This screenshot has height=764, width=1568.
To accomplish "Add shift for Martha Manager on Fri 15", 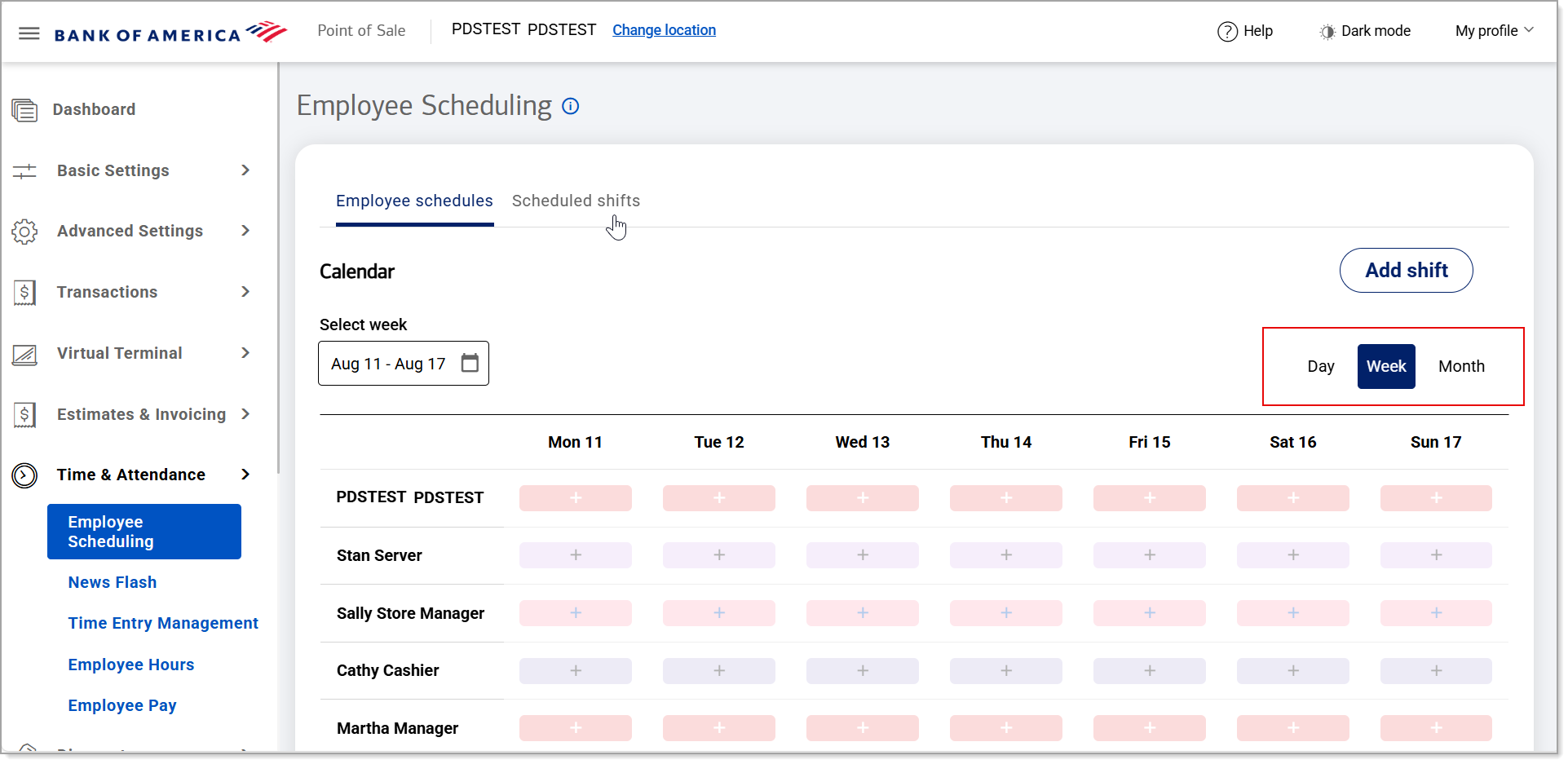I will [1150, 728].
